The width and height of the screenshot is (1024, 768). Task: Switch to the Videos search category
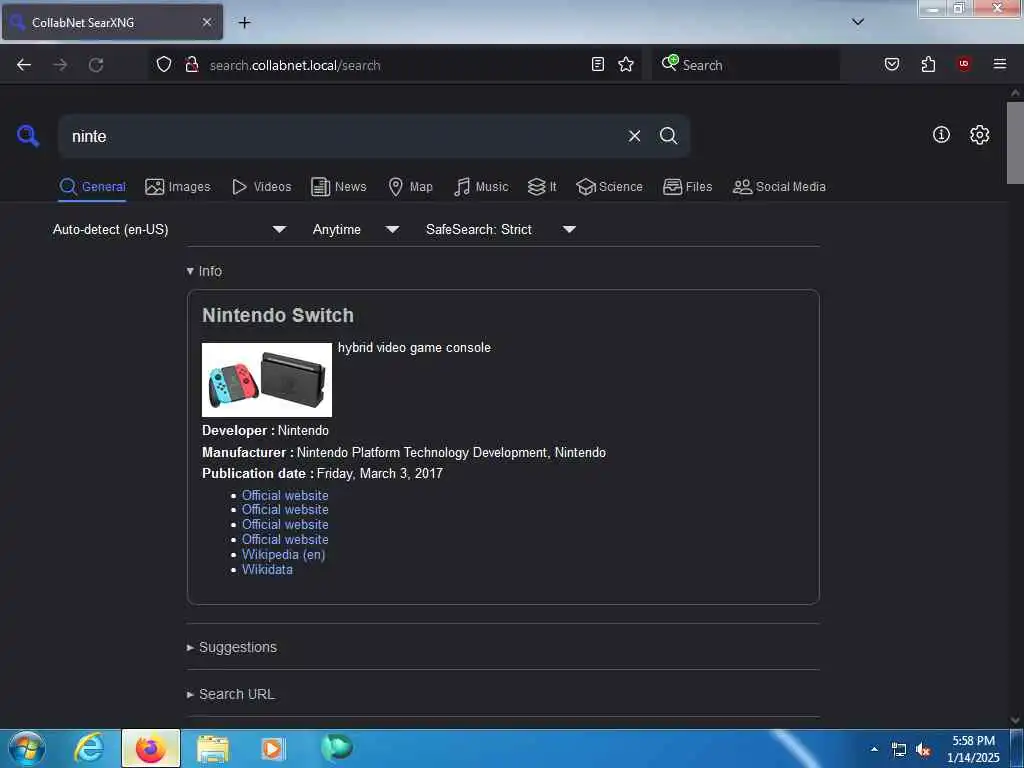coord(262,187)
